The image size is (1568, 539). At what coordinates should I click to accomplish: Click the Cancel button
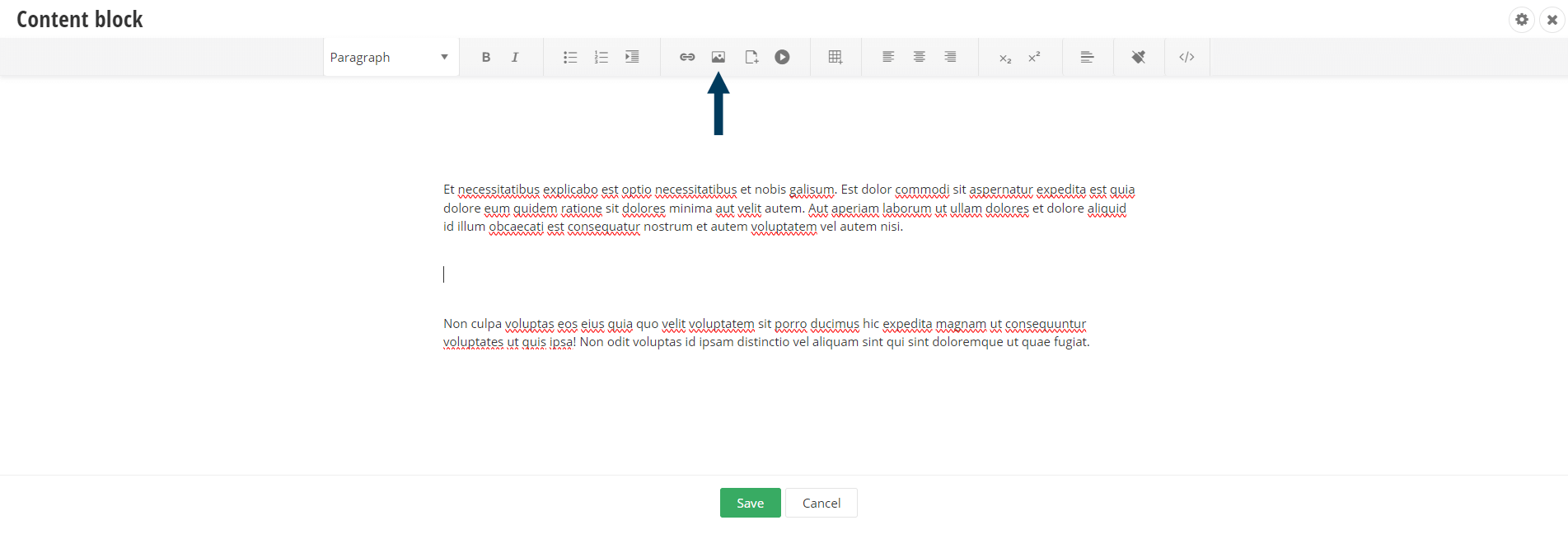pos(821,503)
